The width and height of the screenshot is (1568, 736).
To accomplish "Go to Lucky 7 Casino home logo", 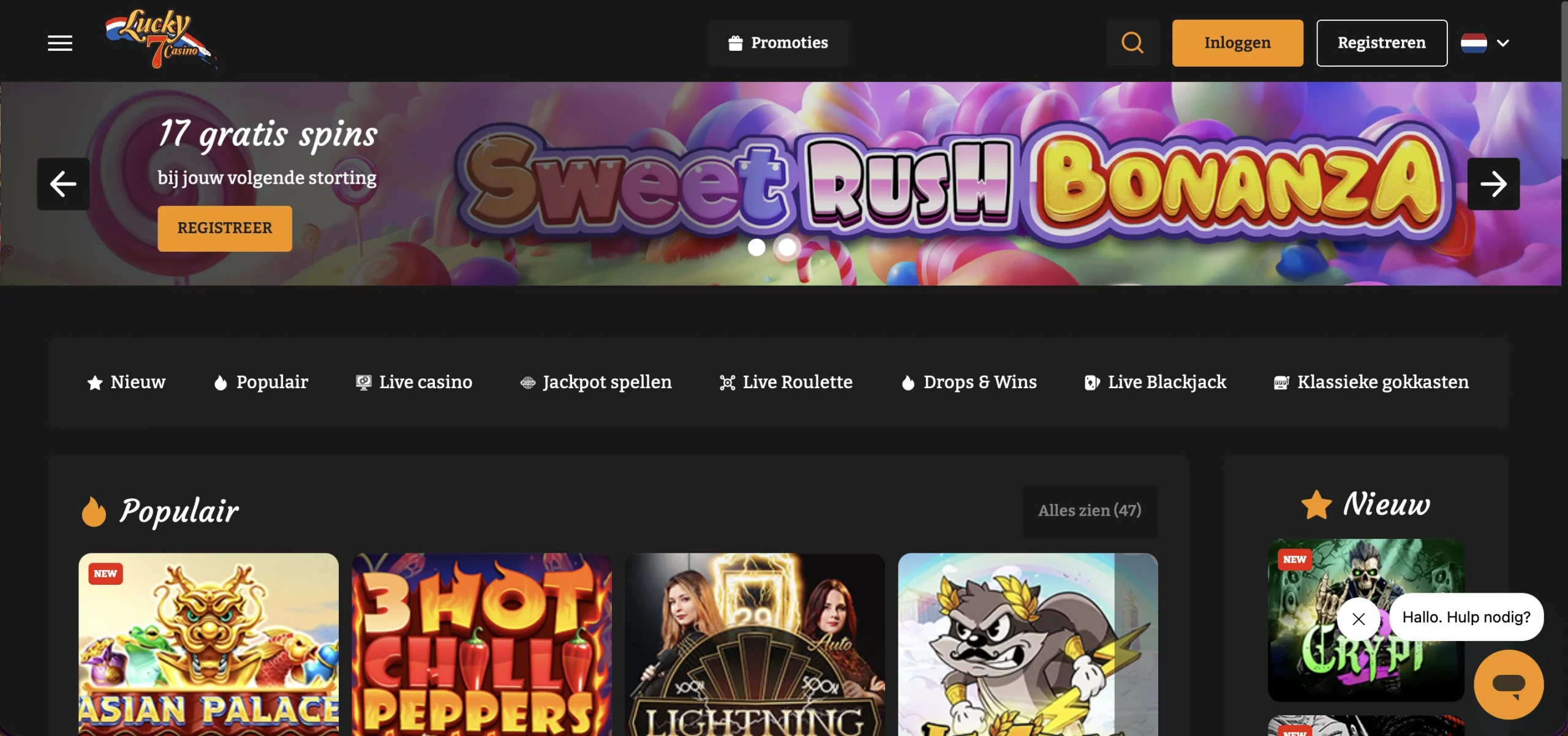I will [x=161, y=39].
